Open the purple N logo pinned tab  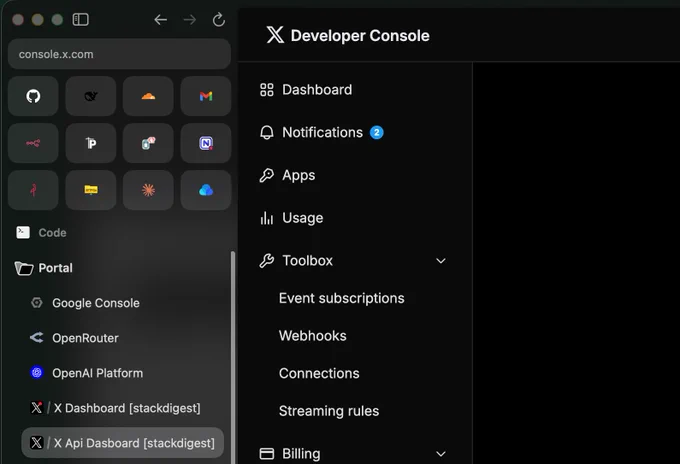pos(206,143)
